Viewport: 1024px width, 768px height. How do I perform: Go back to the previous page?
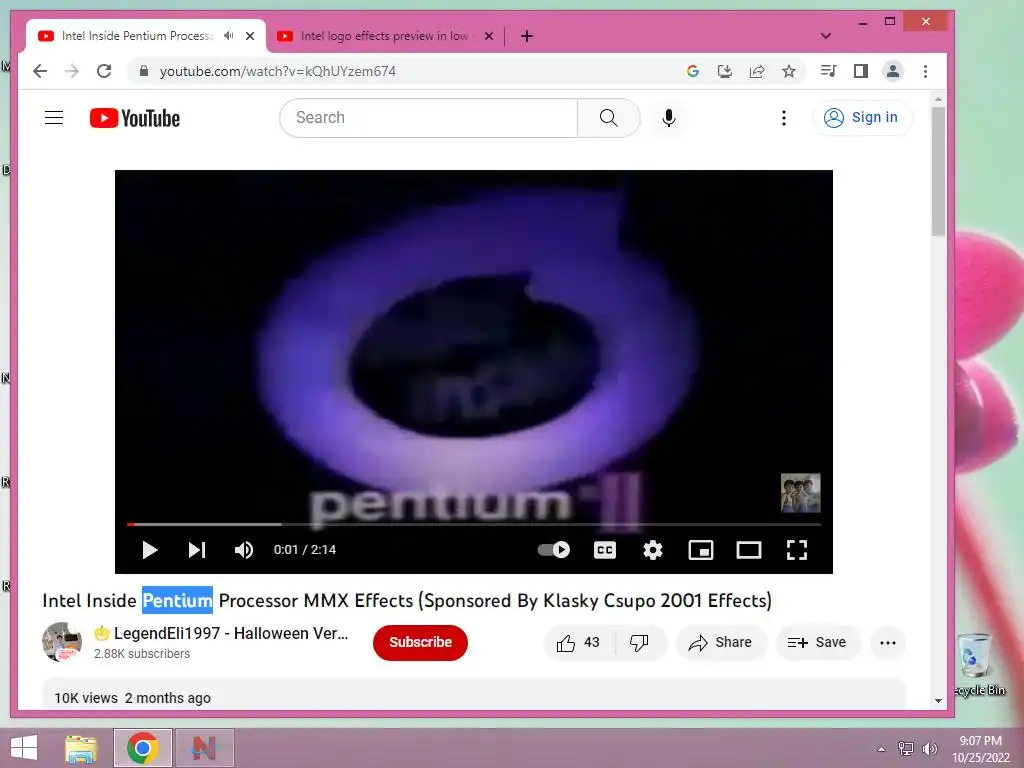(40, 71)
